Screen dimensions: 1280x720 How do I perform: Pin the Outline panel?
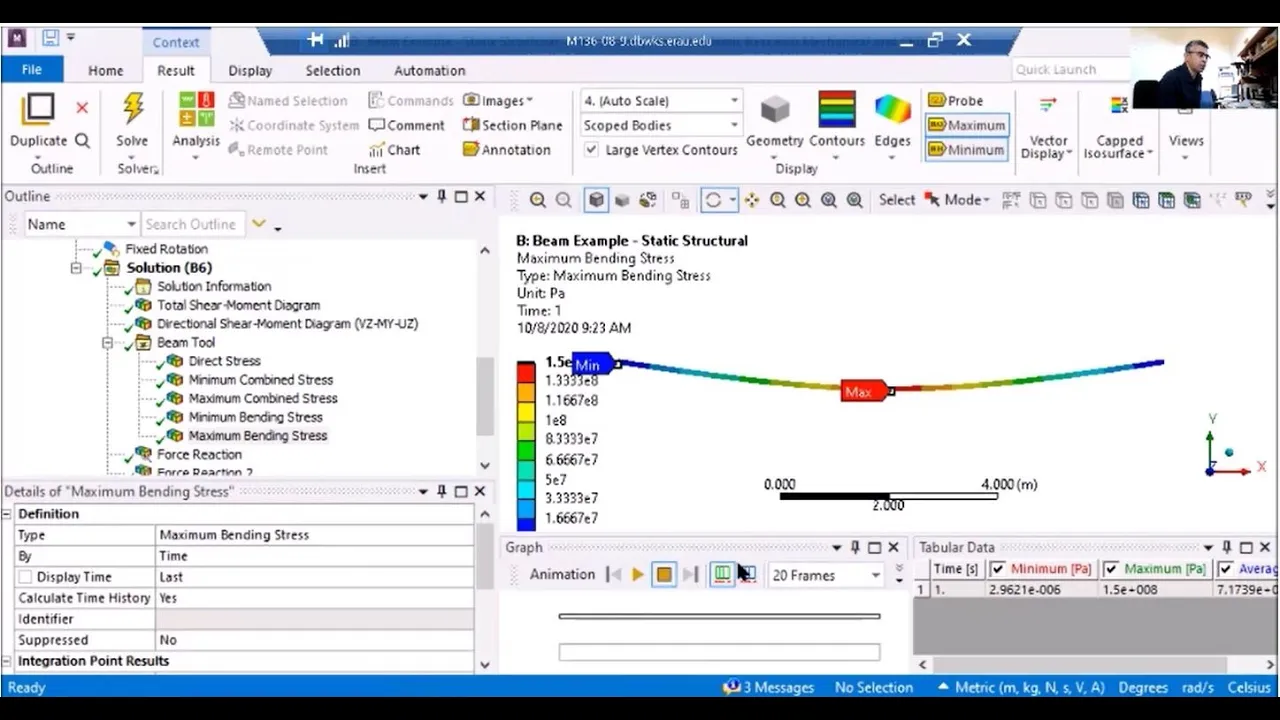click(442, 197)
